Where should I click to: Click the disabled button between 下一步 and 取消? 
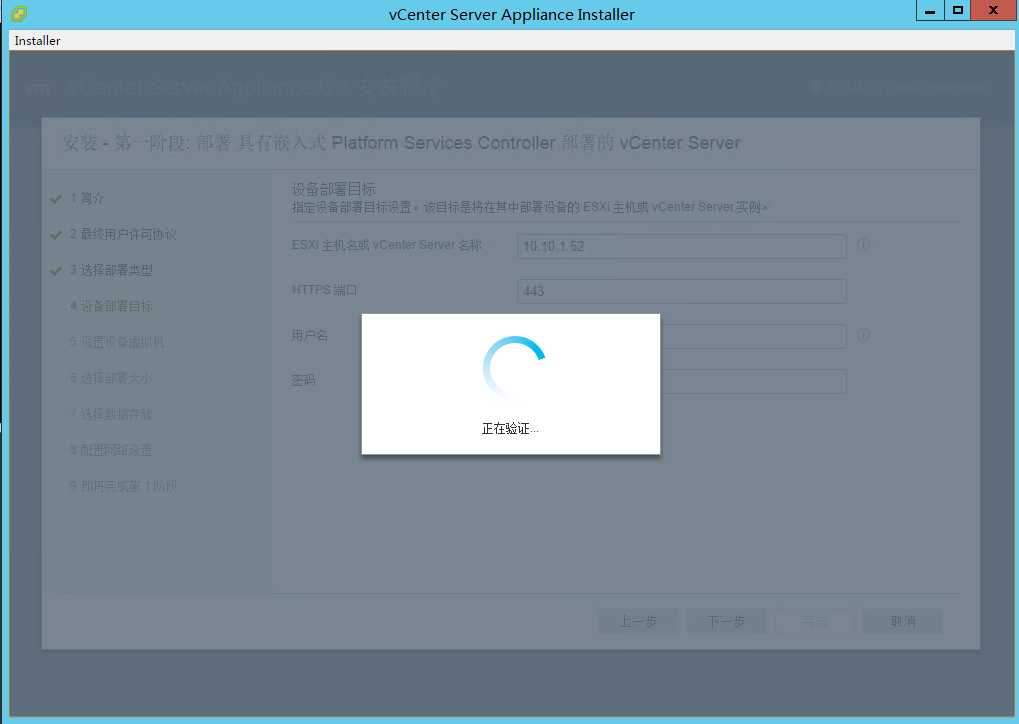pos(814,621)
